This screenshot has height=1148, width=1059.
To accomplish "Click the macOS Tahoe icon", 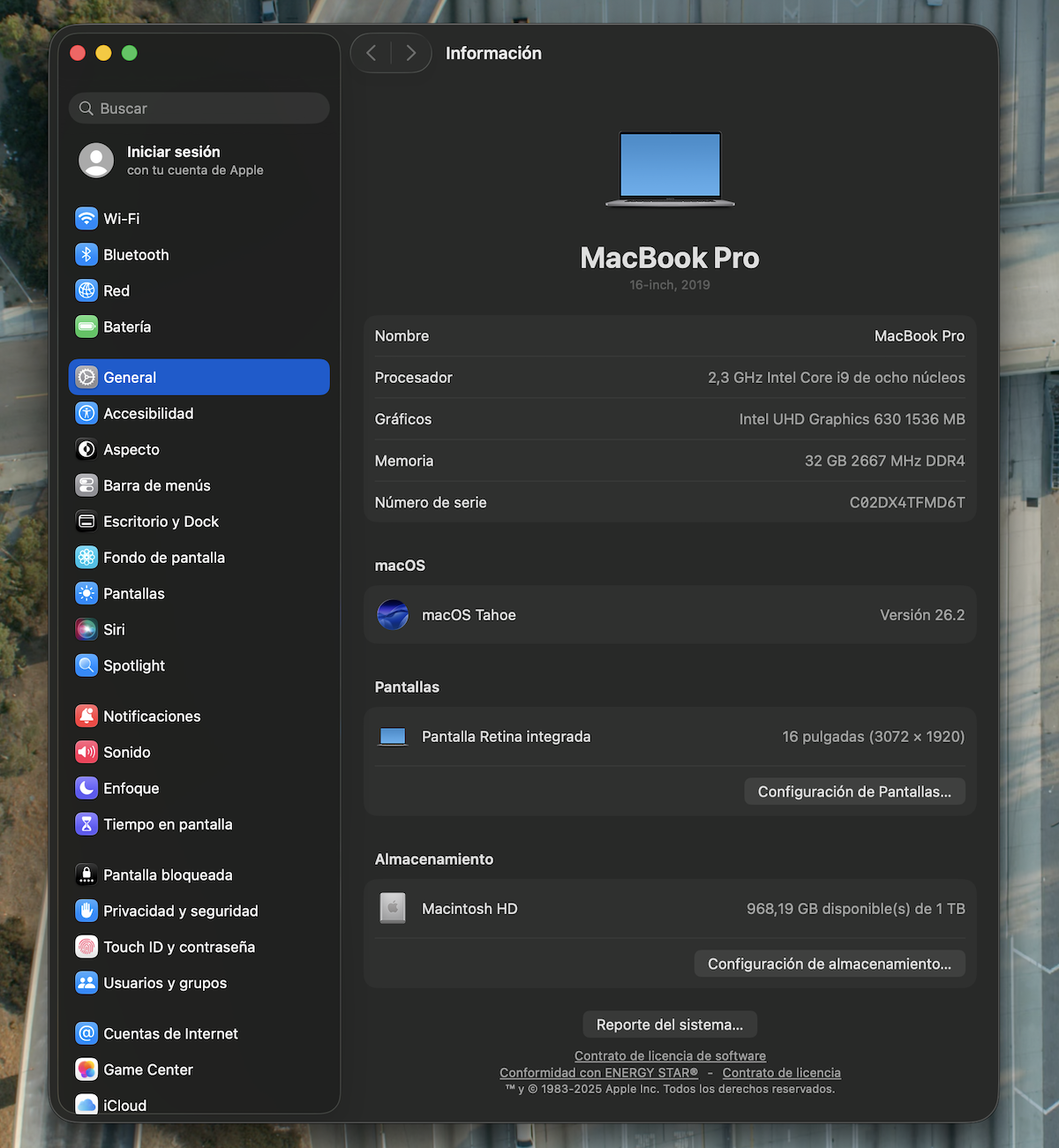I will 393,614.
